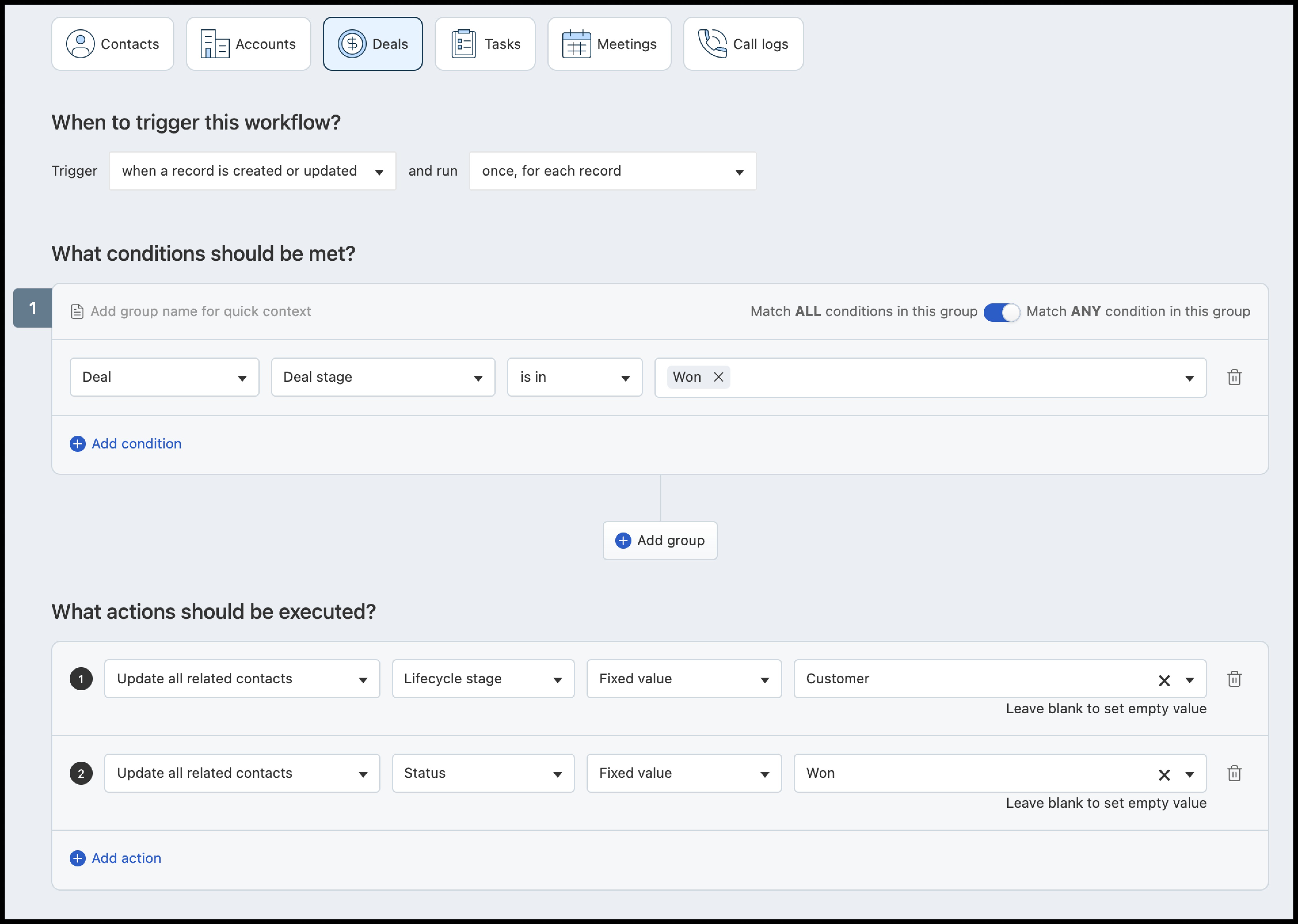Click the Add condition link

[126, 444]
